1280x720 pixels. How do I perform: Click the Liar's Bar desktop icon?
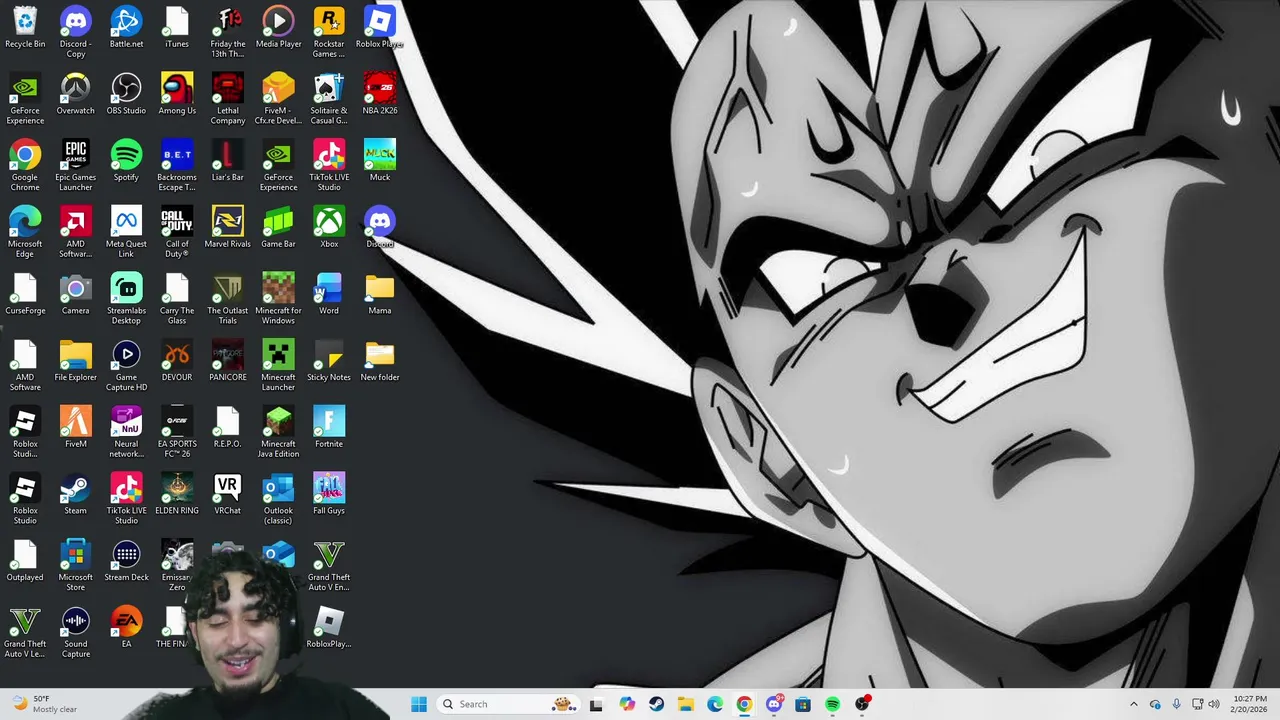pos(228,162)
